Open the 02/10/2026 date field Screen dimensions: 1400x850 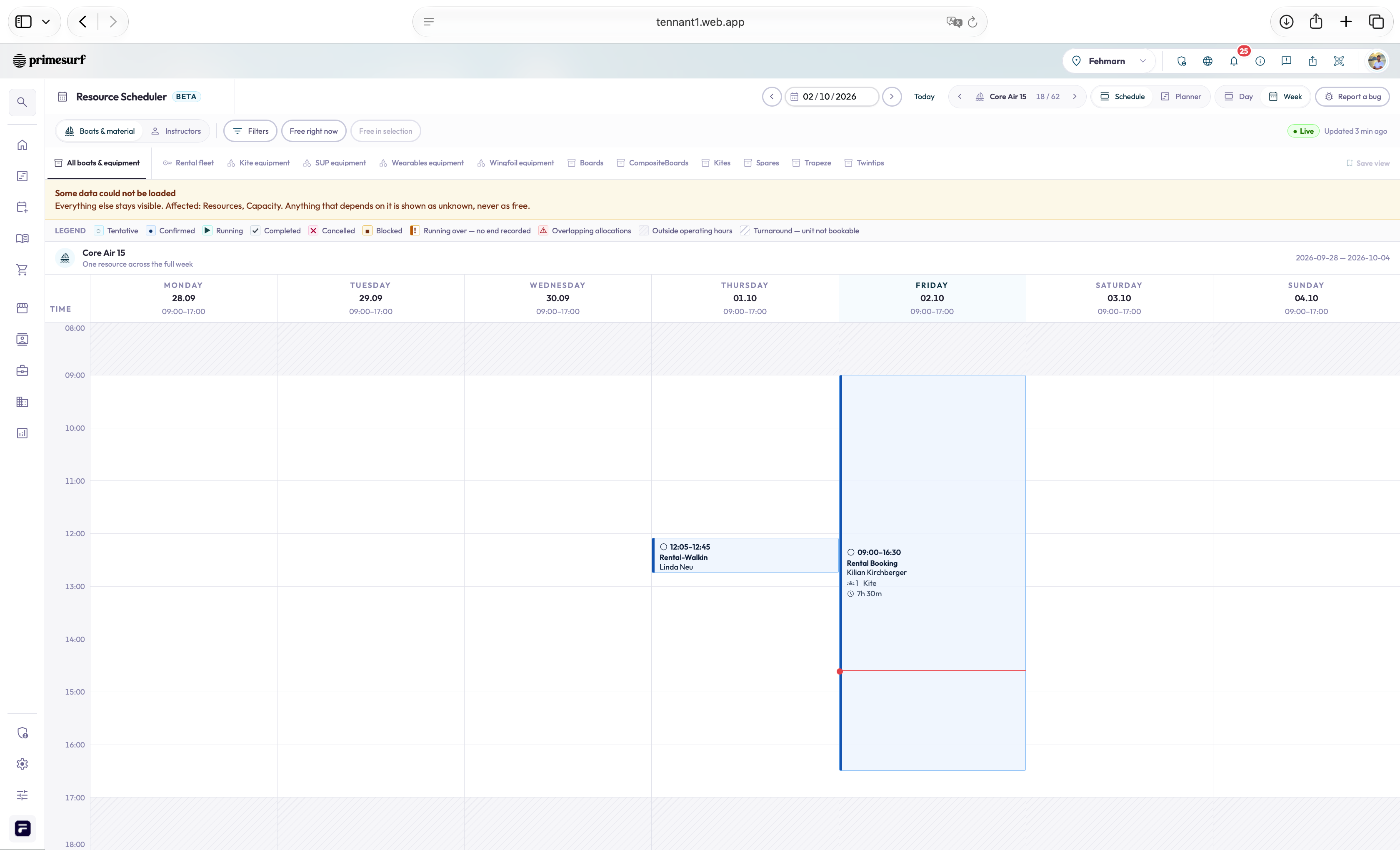pos(832,97)
